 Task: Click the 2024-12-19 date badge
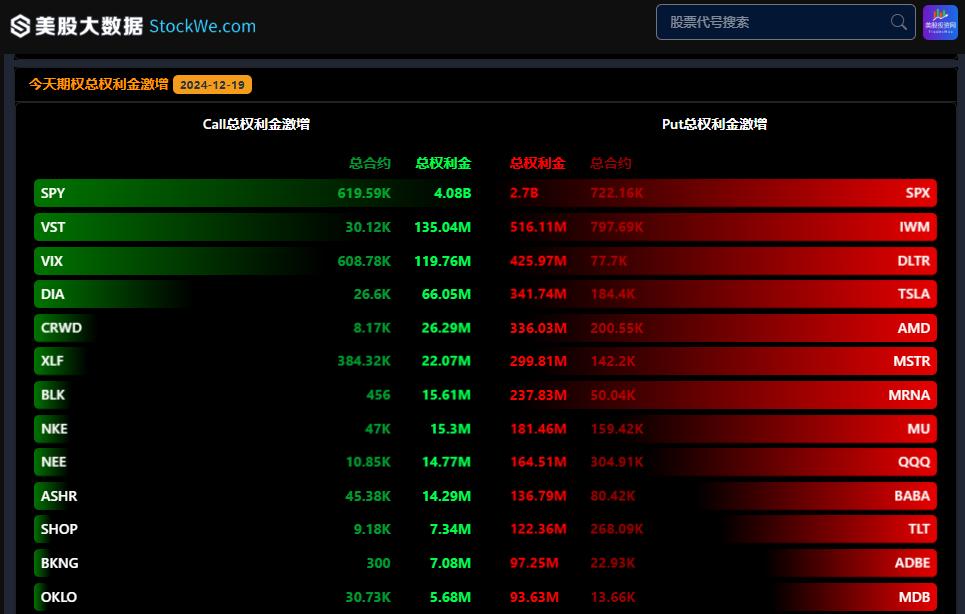pyautogui.click(x=212, y=85)
